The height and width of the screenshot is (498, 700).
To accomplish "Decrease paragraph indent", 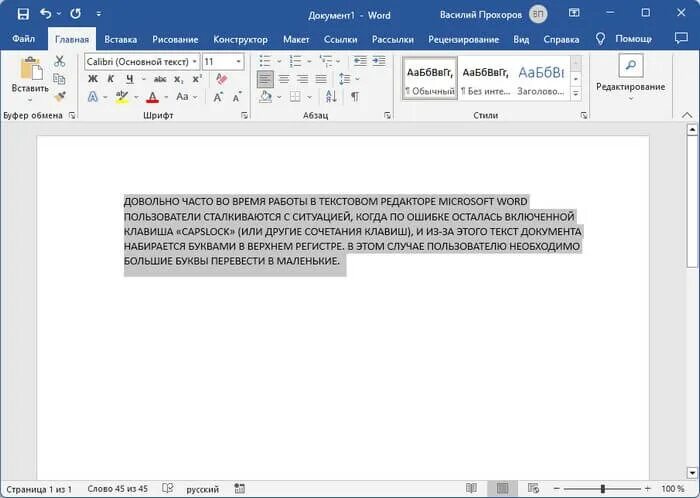I will [x=360, y=61].
